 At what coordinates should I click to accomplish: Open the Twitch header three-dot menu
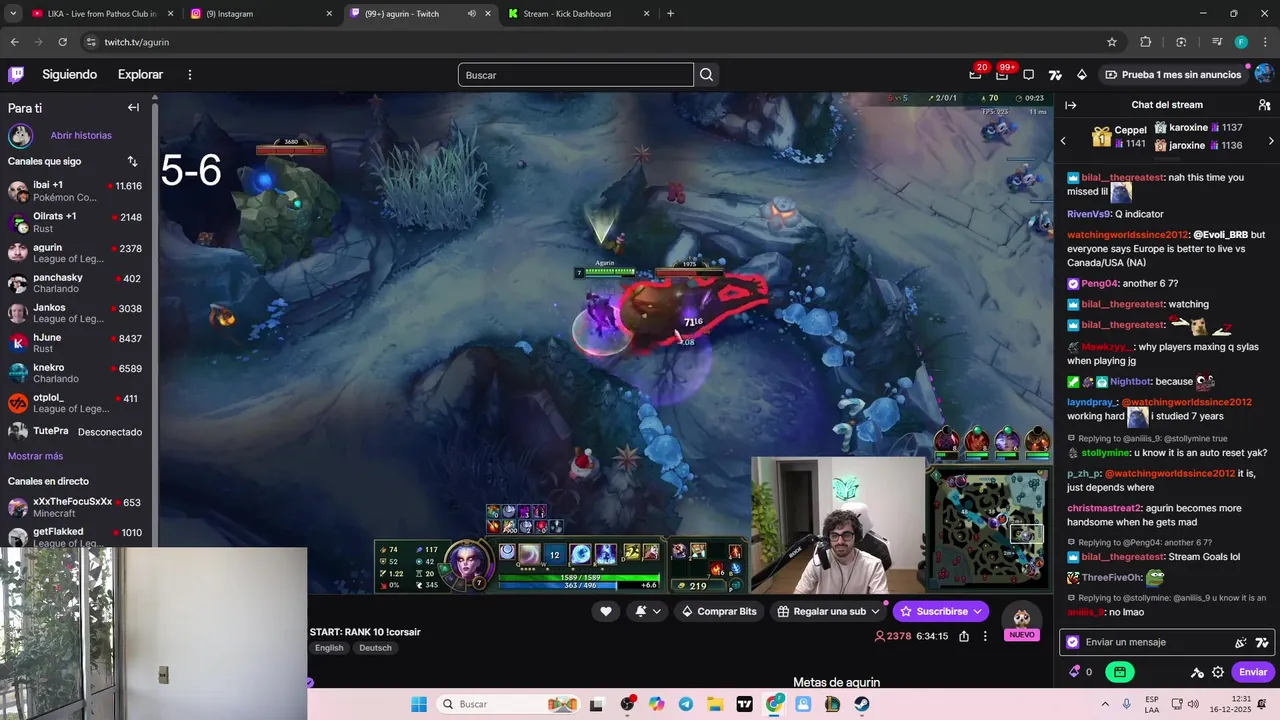coord(190,74)
